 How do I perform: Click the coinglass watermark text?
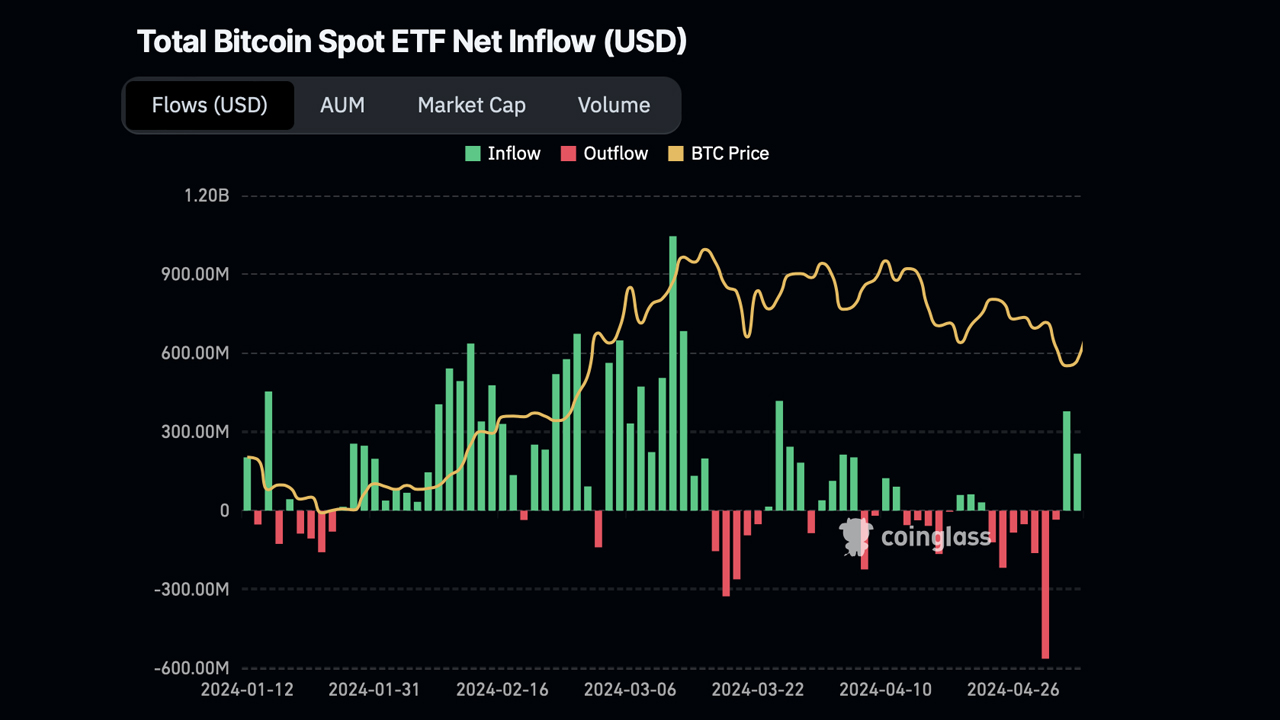pyautogui.click(x=935, y=537)
